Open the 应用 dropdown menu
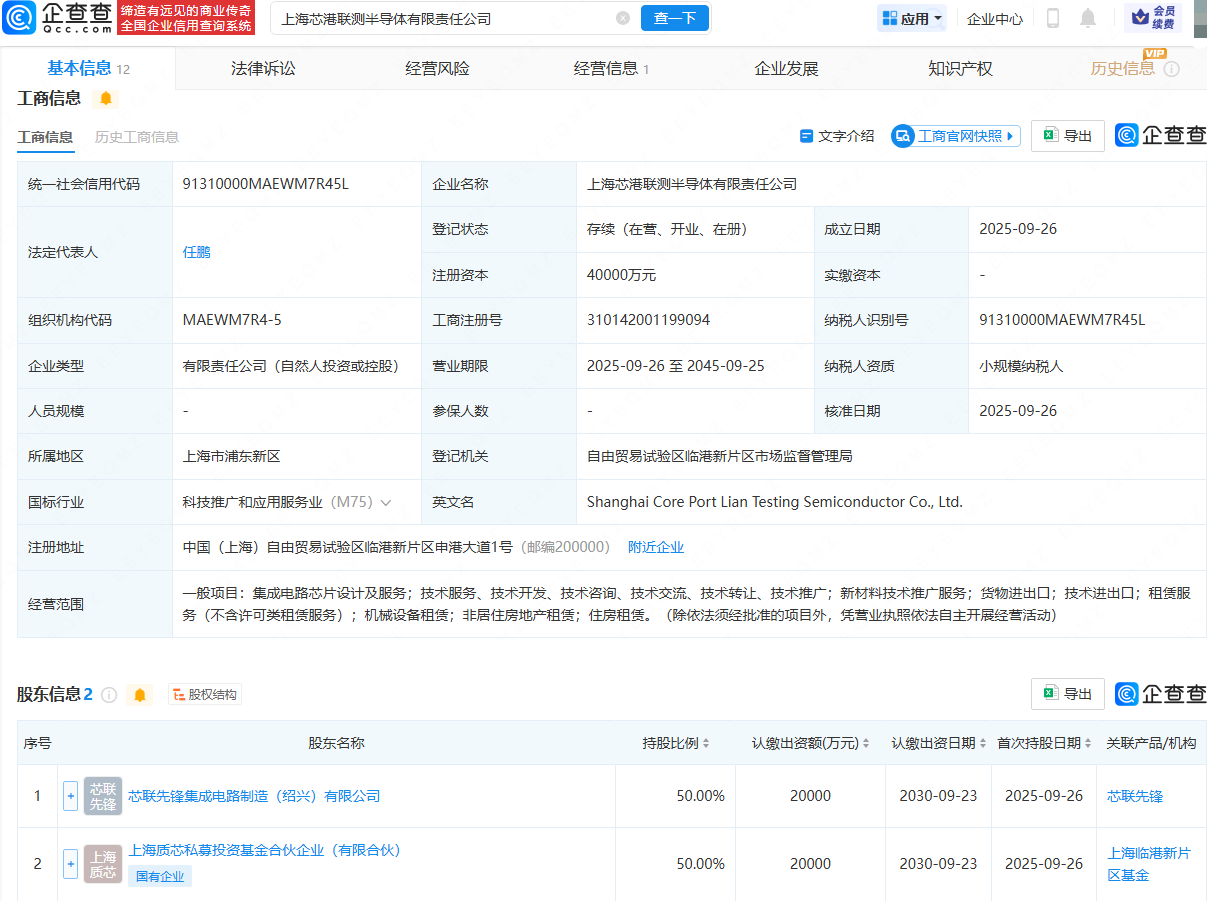This screenshot has height=901, width=1207. (x=912, y=18)
